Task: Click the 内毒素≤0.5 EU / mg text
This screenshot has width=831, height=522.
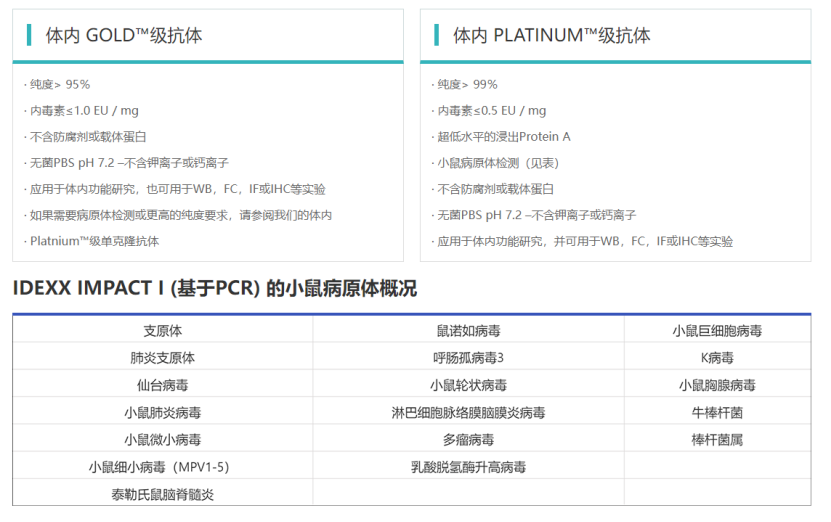Action: pyautogui.click(x=492, y=111)
